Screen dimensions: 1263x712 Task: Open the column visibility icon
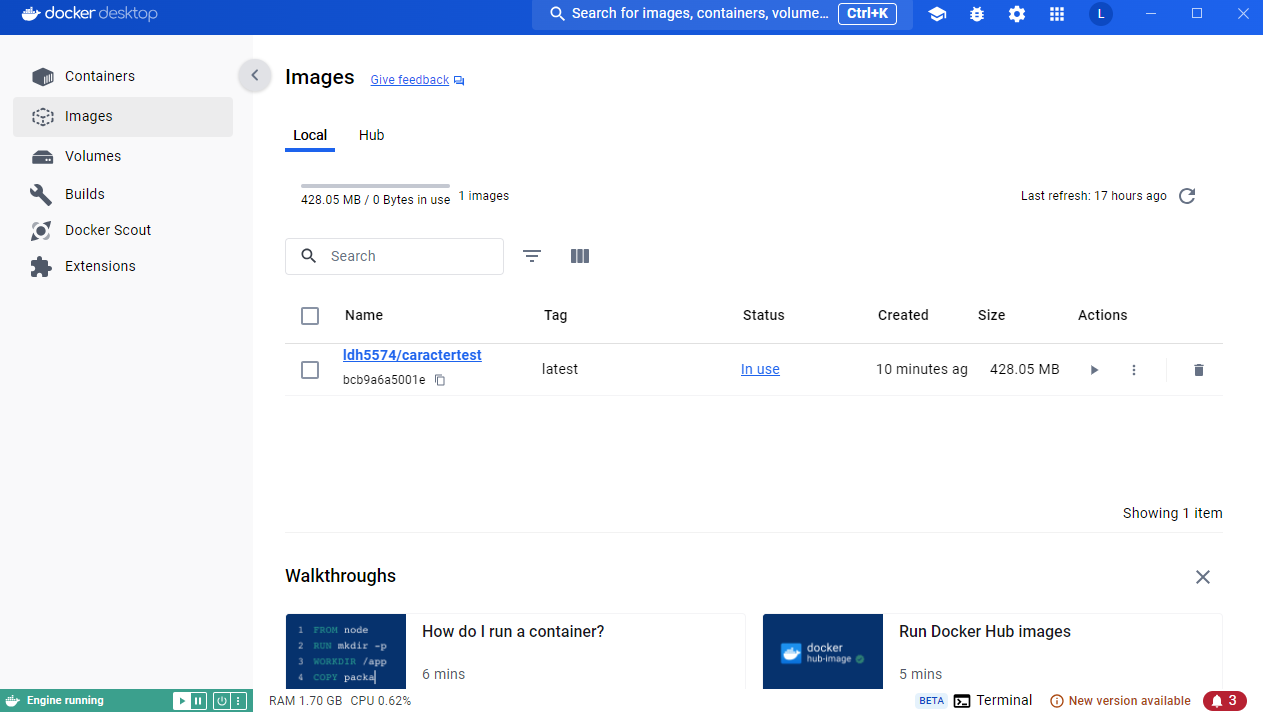click(x=580, y=256)
